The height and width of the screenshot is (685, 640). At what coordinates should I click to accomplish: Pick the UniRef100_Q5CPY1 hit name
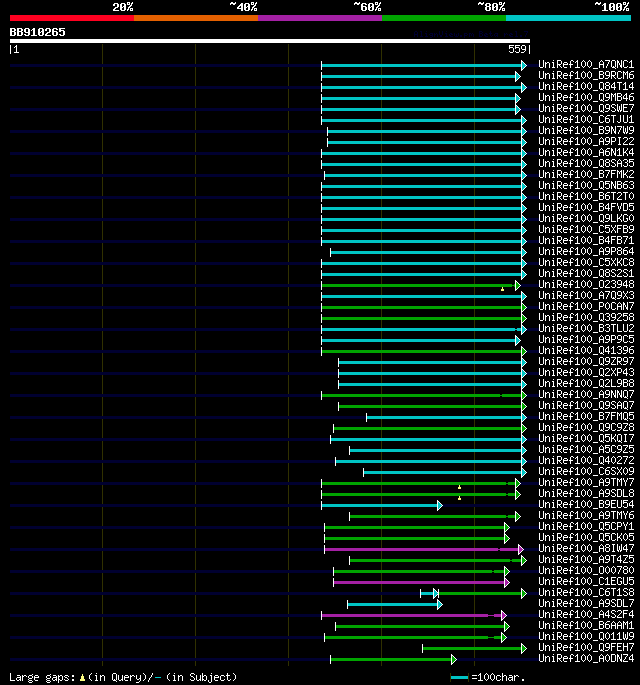(586, 526)
